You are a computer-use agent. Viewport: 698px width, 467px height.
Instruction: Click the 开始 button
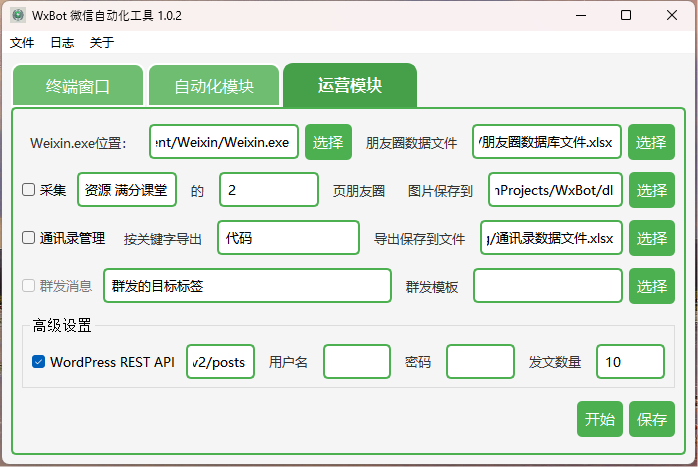tap(600, 419)
